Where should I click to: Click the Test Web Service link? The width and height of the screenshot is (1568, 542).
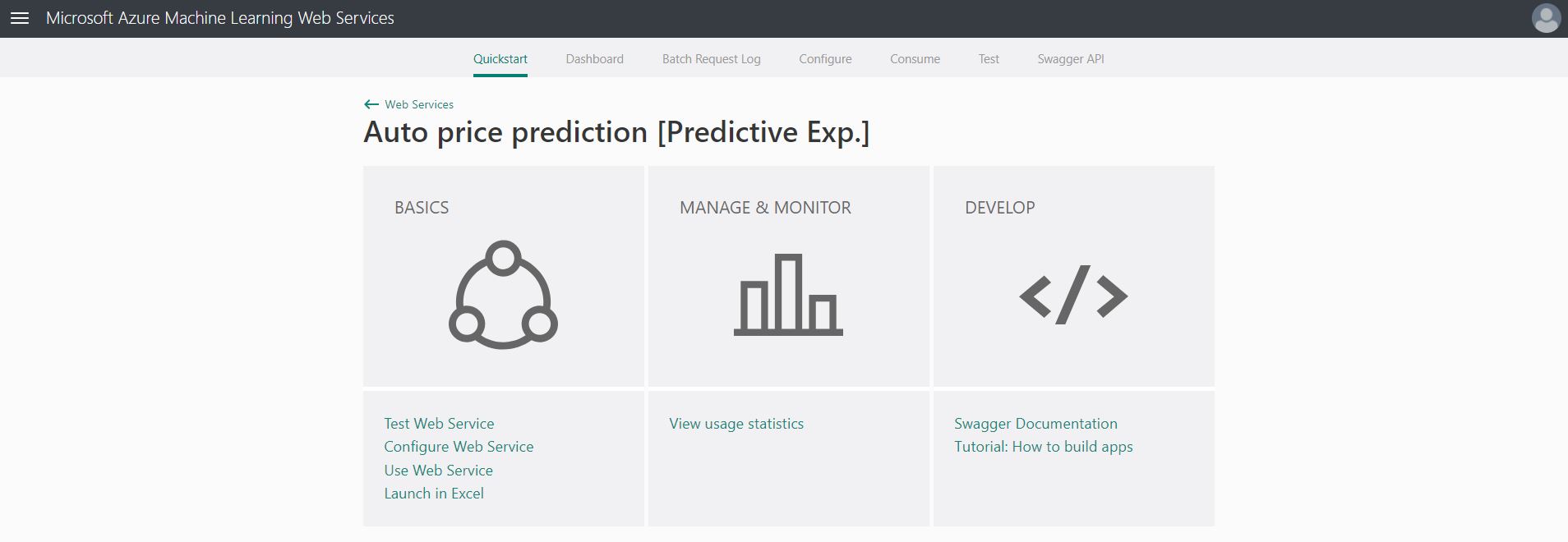pyautogui.click(x=439, y=424)
